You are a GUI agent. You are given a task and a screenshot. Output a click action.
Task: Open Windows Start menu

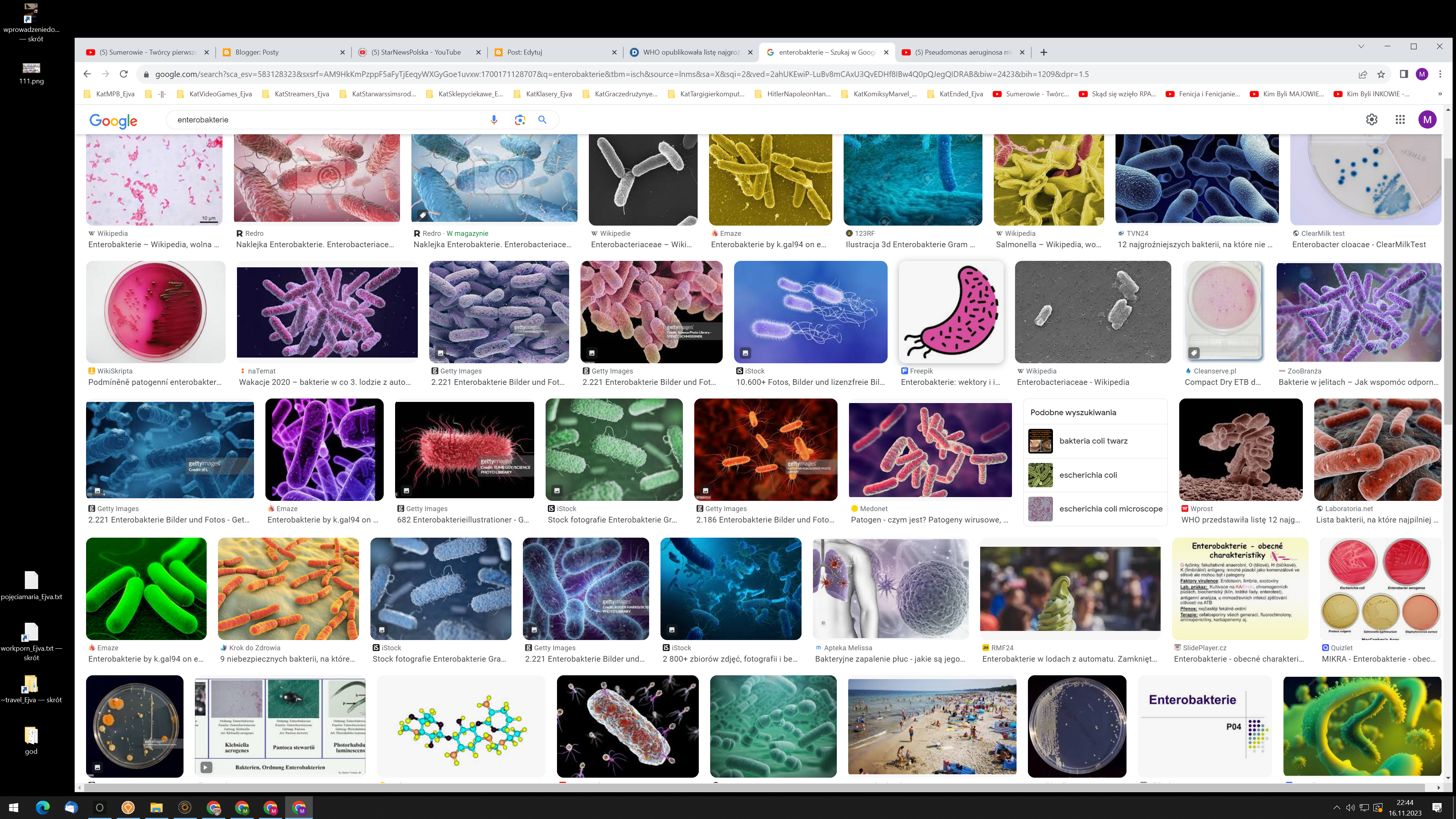(14, 807)
